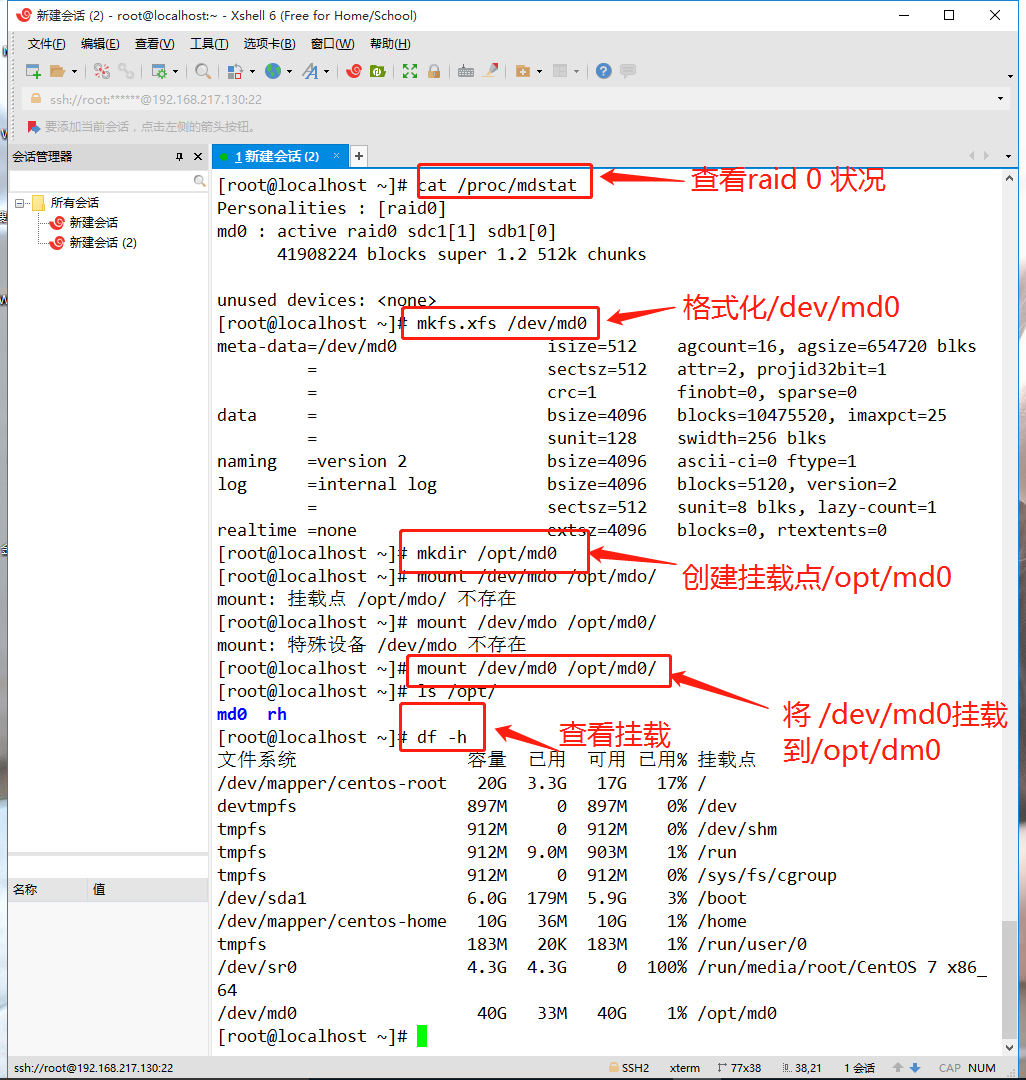Viewport: 1026px width, 1080px height.
Task: Click scroll up arrow in status bar
Action: (x=898, y=1068)
